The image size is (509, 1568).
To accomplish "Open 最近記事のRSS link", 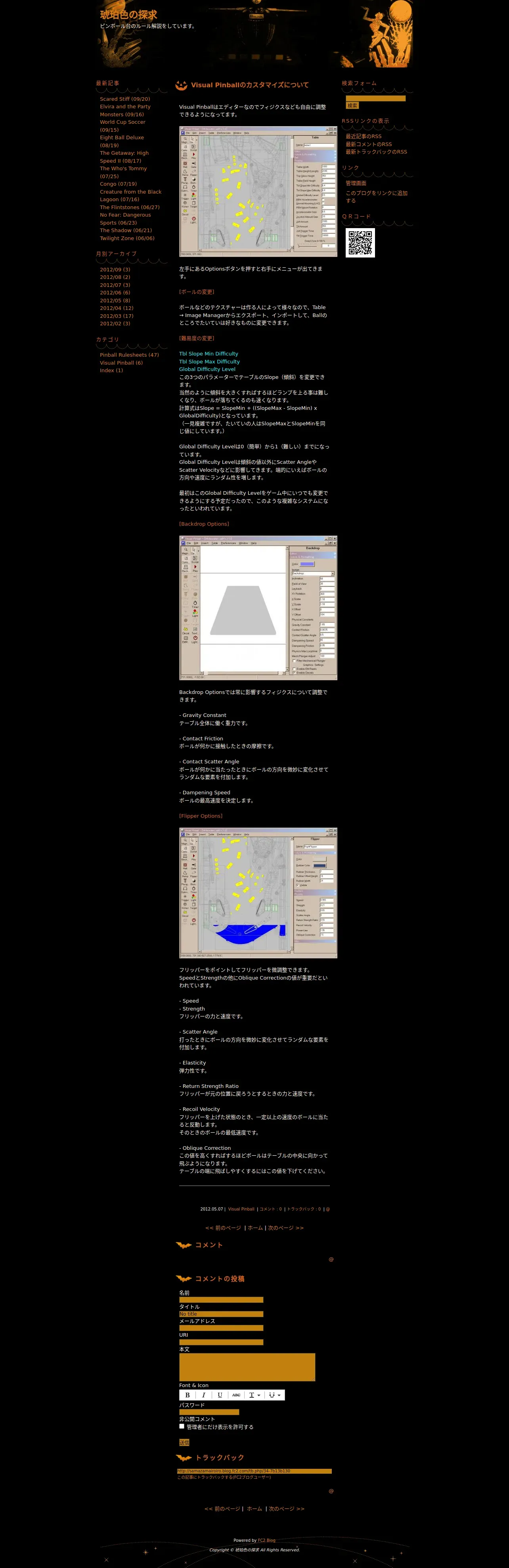I will pos(364,136).
